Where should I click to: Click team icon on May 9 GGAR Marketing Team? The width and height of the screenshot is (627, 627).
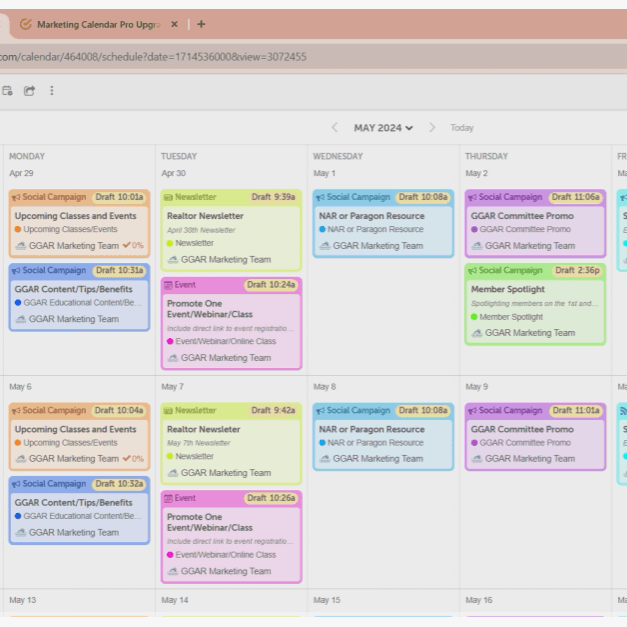[477, 459]
